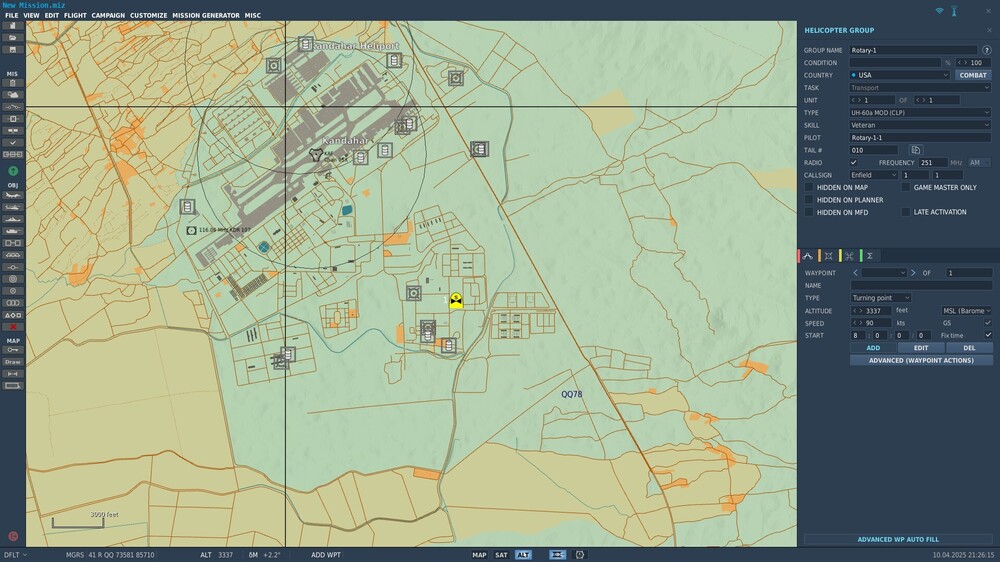The image size is (1000, 562).
Task: Click the EDIT waypoint button
Action: [921, 348]
